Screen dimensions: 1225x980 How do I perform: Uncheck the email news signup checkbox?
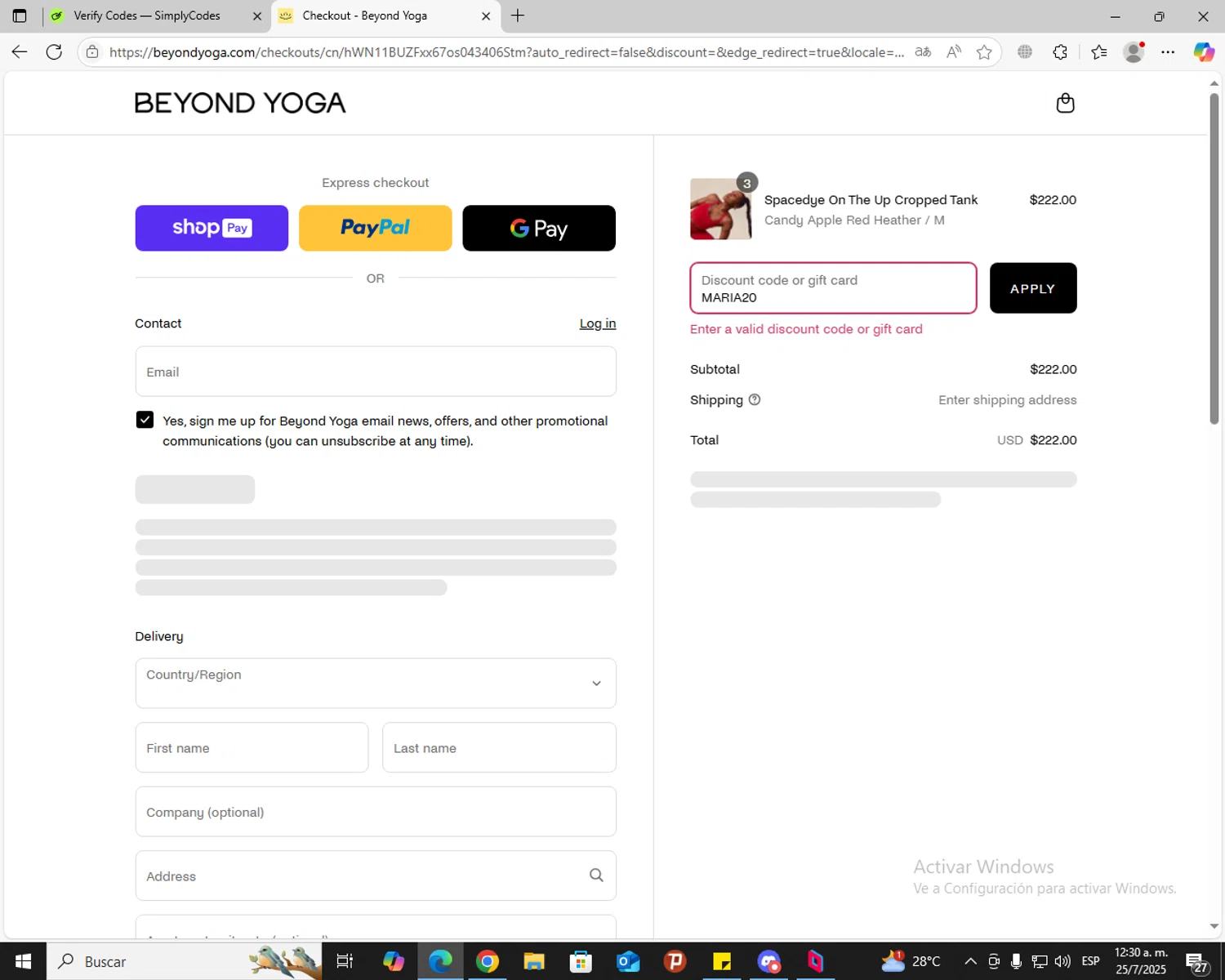[145, 420]
